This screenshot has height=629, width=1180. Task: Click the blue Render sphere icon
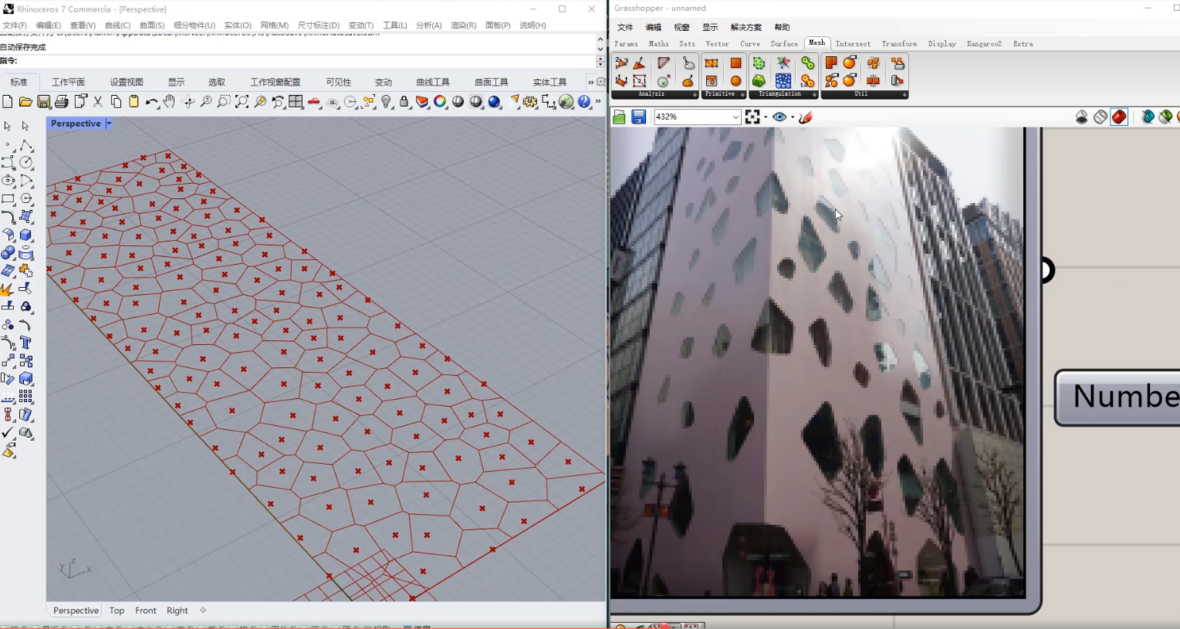(x=494, y=102)
